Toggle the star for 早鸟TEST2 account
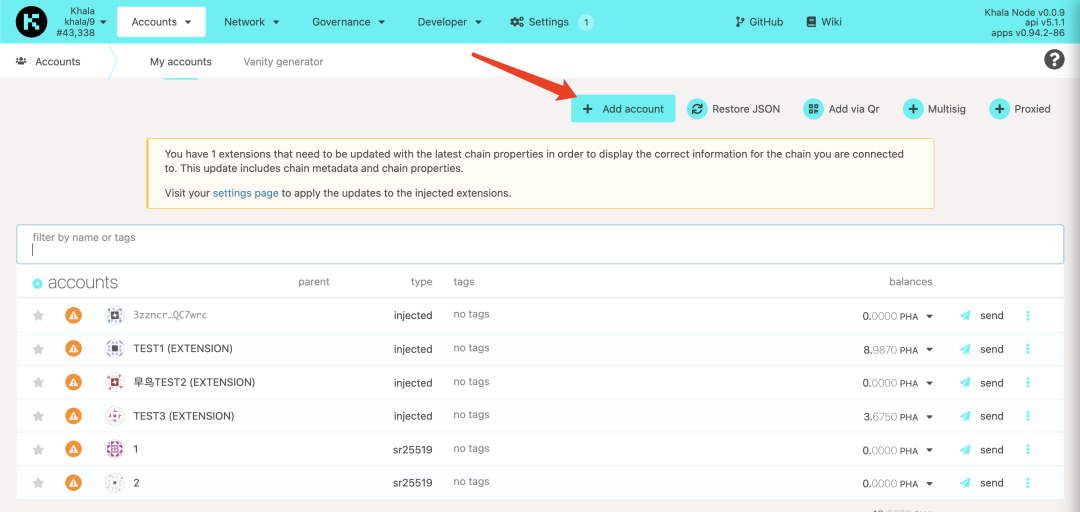This screenshot has width=1080, height=512. pos(38,383)
